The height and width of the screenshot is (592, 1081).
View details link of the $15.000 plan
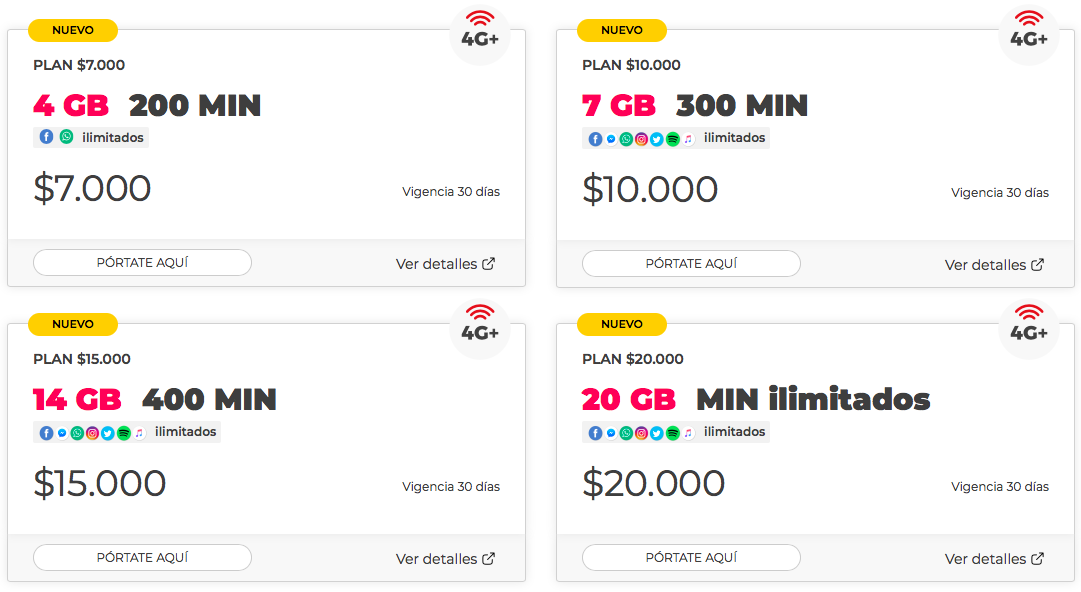point(445,559)
